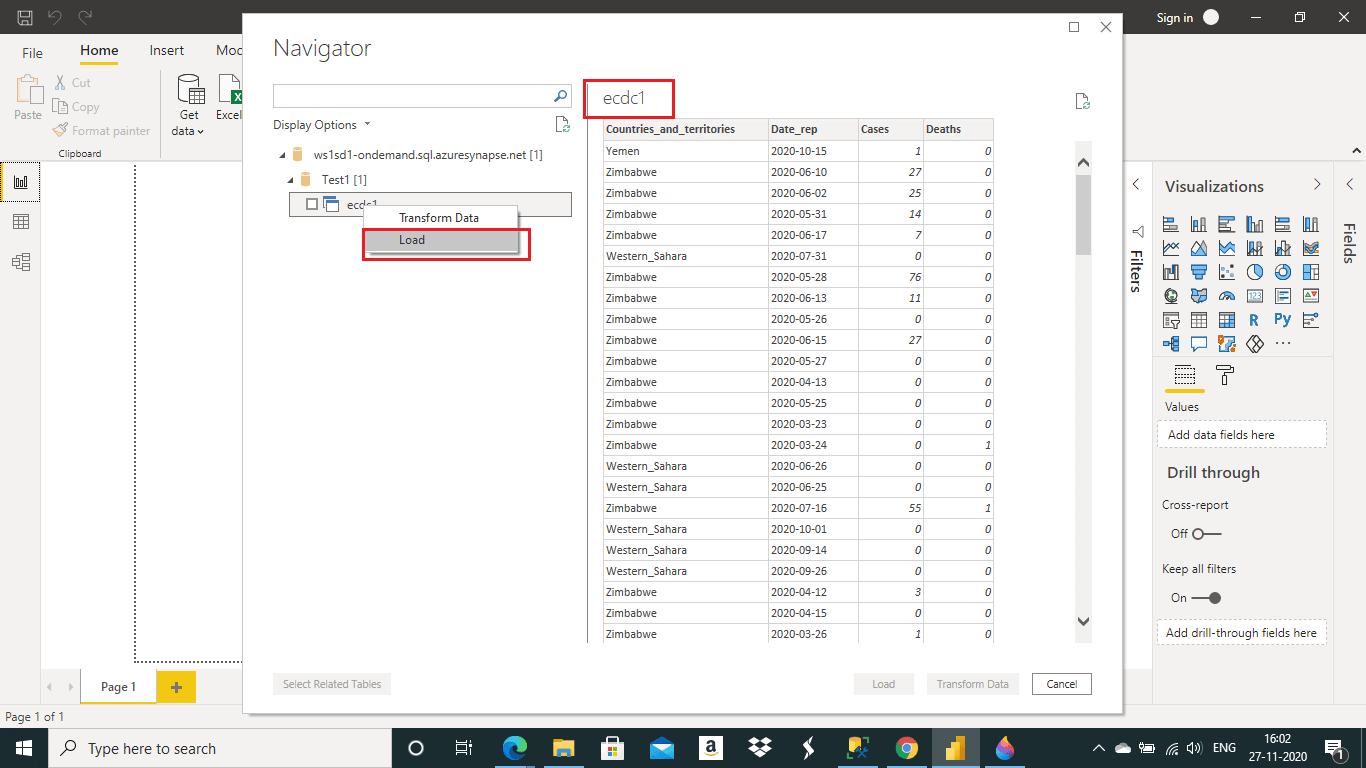The height and width of the screenshot is (768, 1366).
Task: Pick the scatter chart visual
Action: [x=1227, y=272]
